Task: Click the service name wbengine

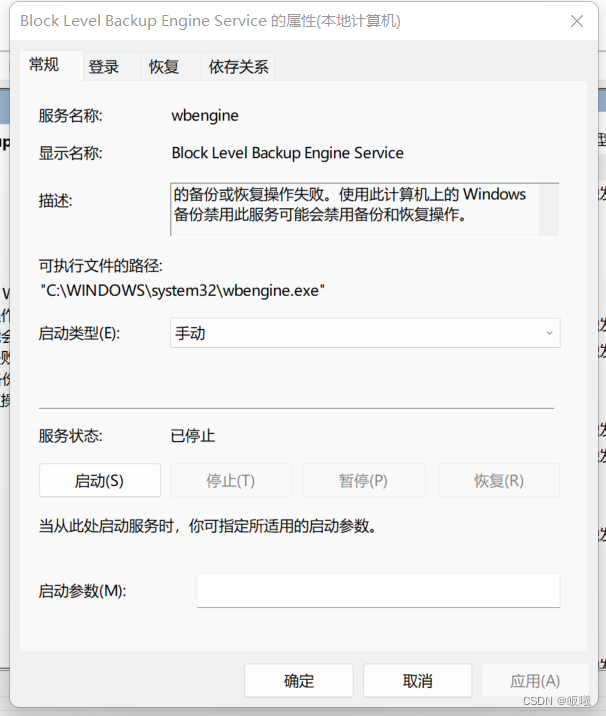Action: click(205, 116)
